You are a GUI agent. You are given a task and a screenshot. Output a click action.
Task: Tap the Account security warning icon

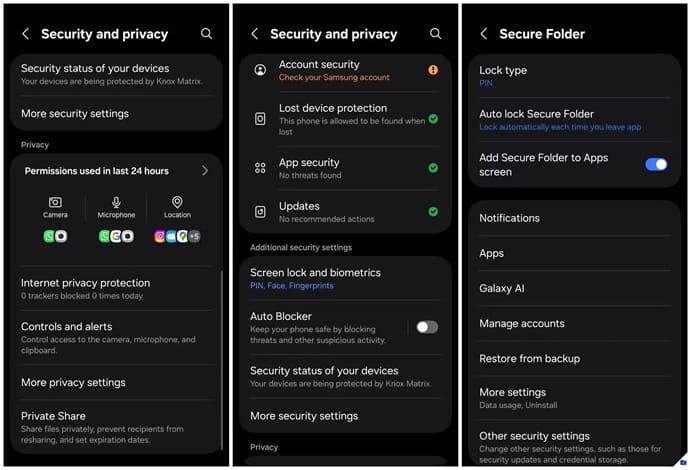[x=433, y=70]
